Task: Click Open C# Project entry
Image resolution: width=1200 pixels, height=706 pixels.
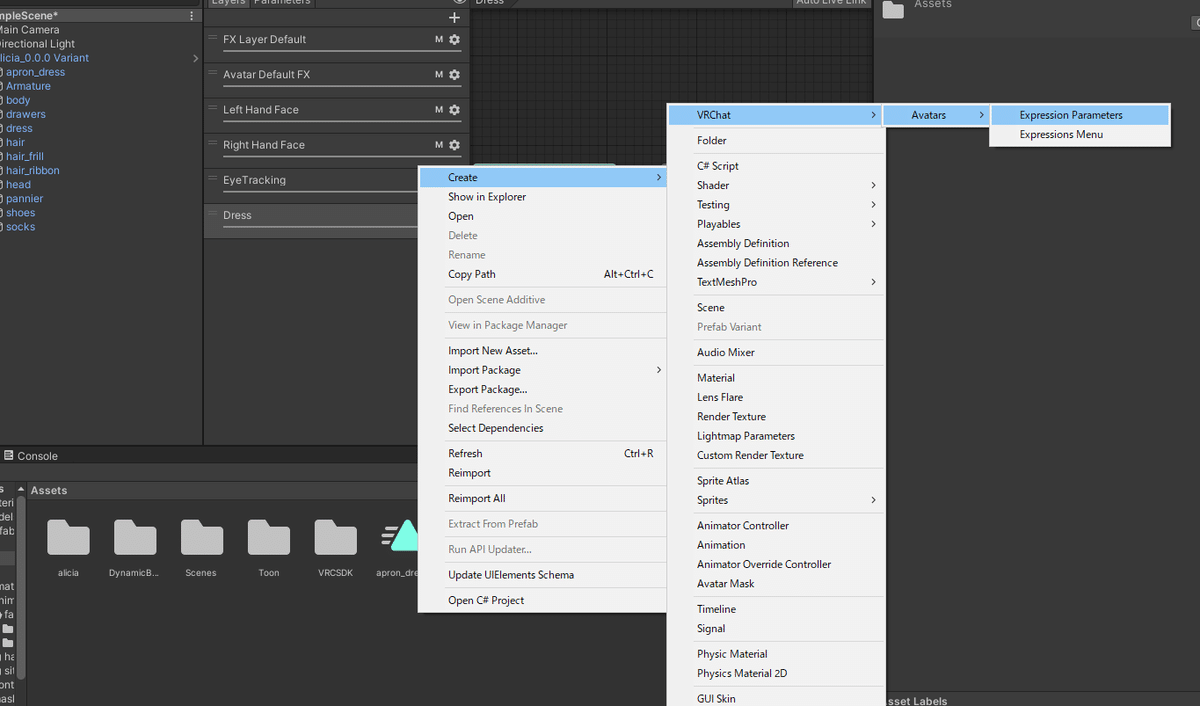Action: 542,601
